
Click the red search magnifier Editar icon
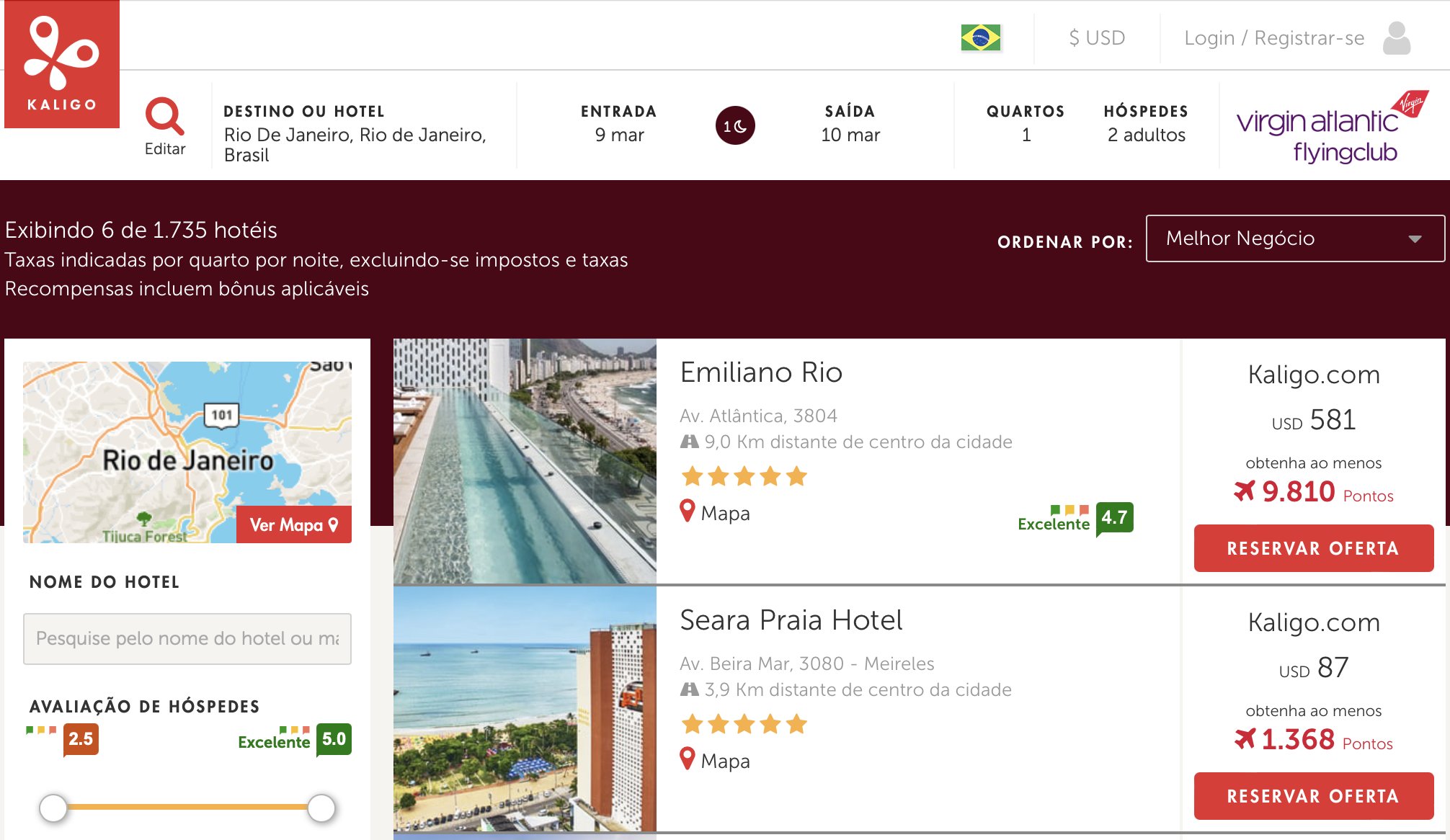pos(165,116)
